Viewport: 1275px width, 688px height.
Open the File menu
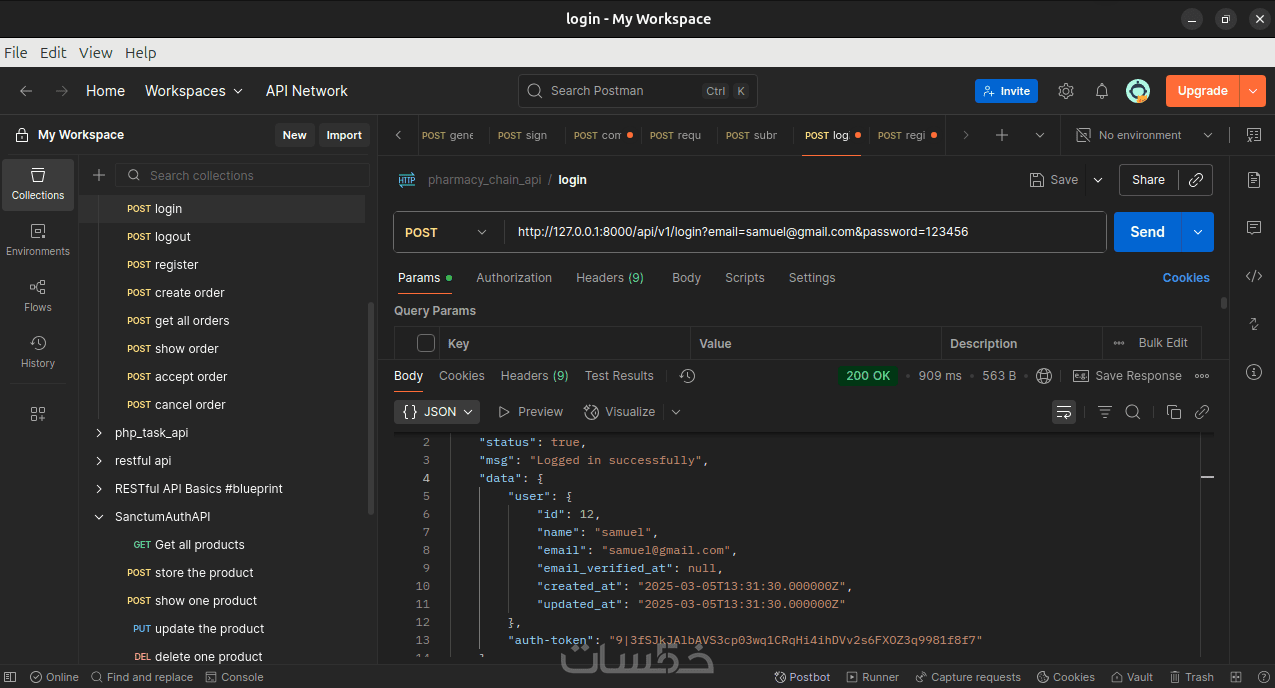[16, 53]
